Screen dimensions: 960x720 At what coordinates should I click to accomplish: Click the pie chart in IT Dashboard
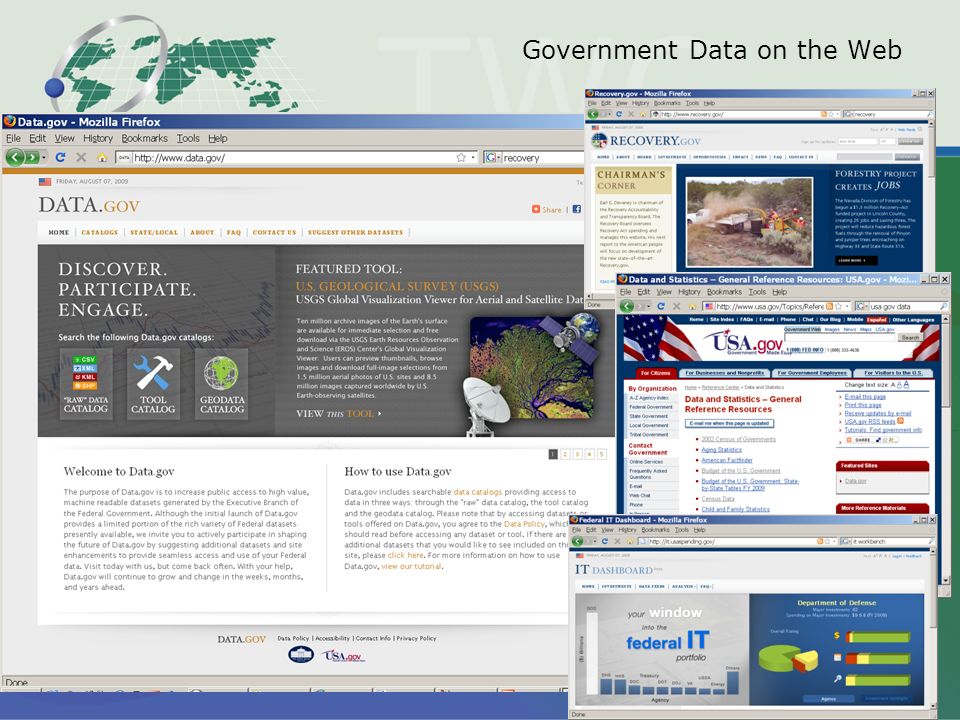pos(788,658)
